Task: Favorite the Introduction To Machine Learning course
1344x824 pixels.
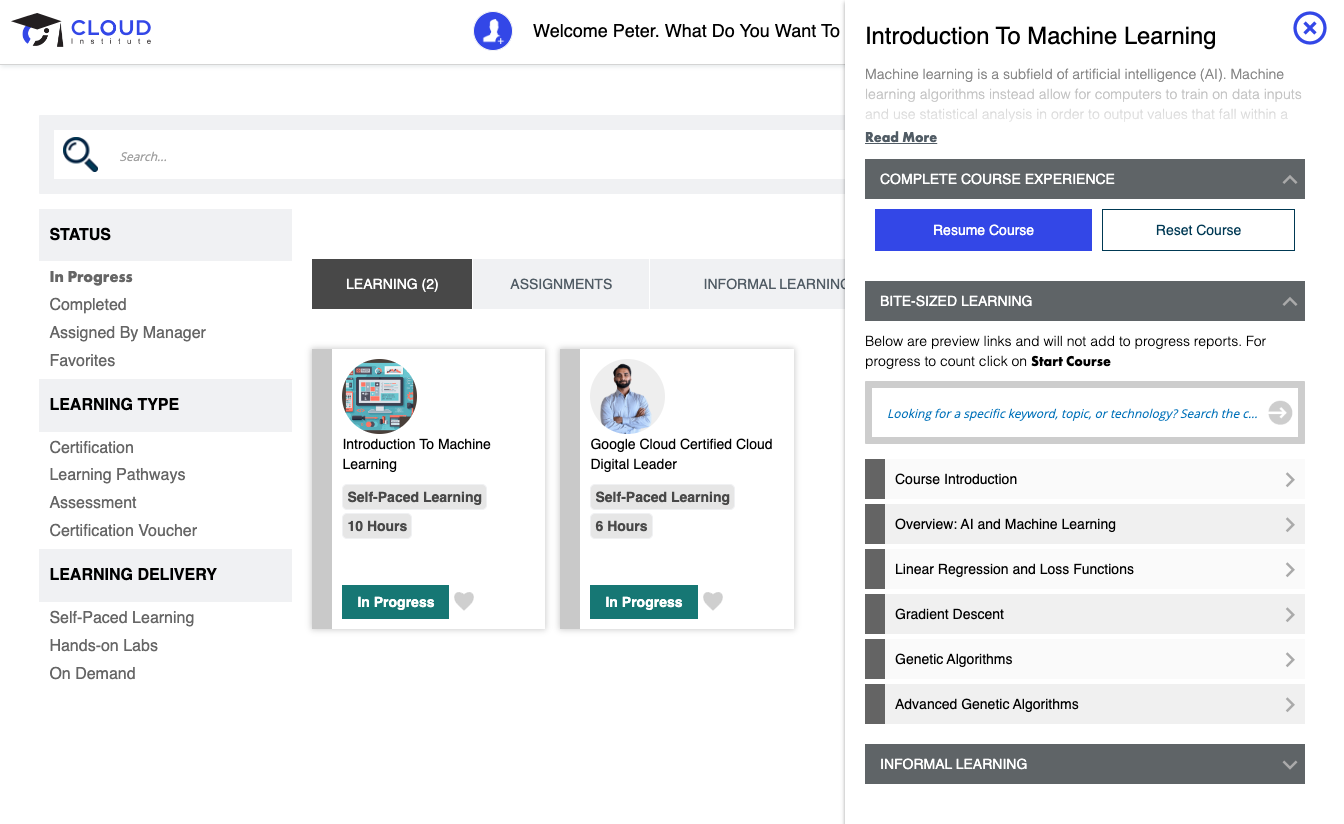Action: (463, 601)
